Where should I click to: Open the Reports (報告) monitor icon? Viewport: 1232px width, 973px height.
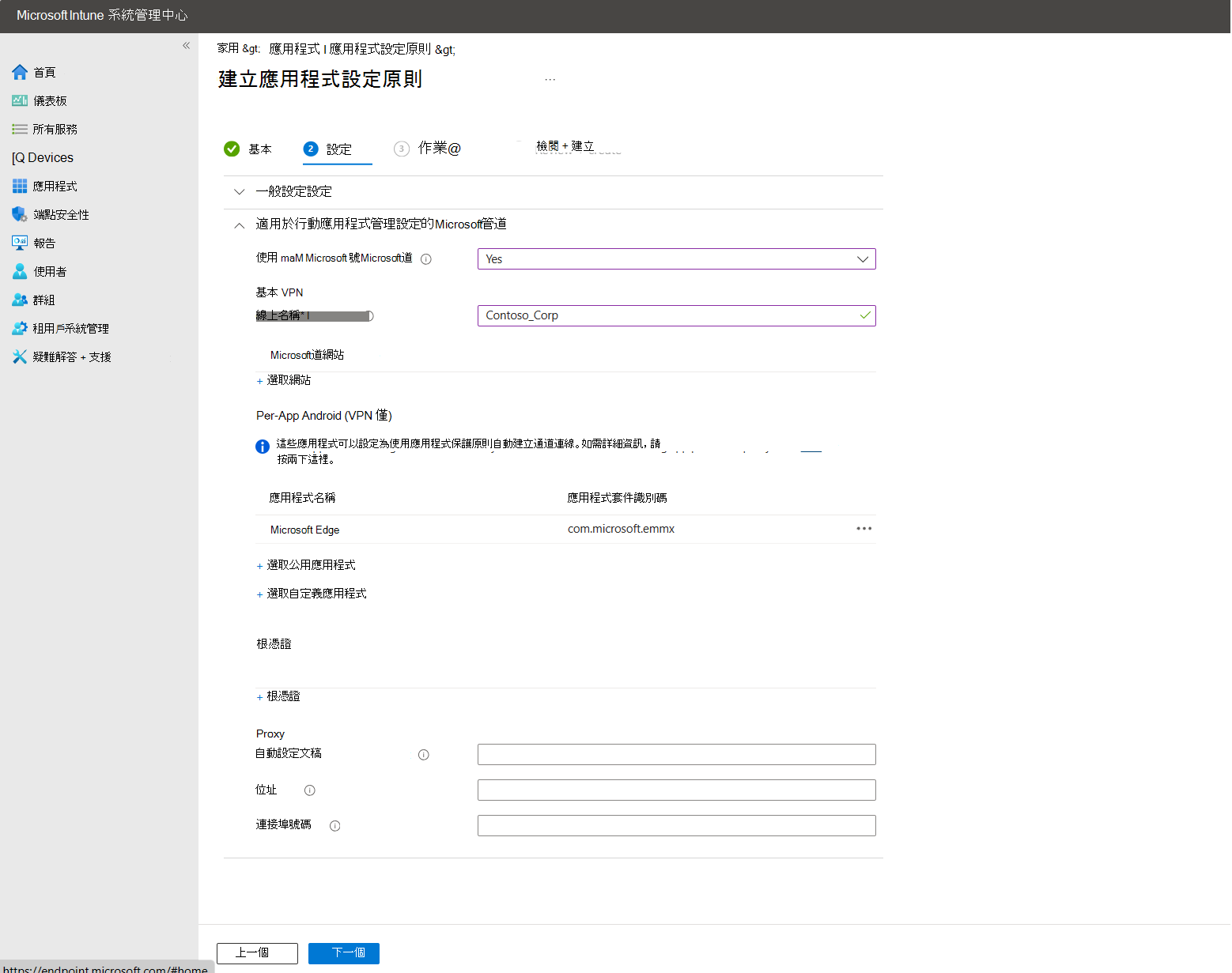pyautogui.click(x=20, y=243)
